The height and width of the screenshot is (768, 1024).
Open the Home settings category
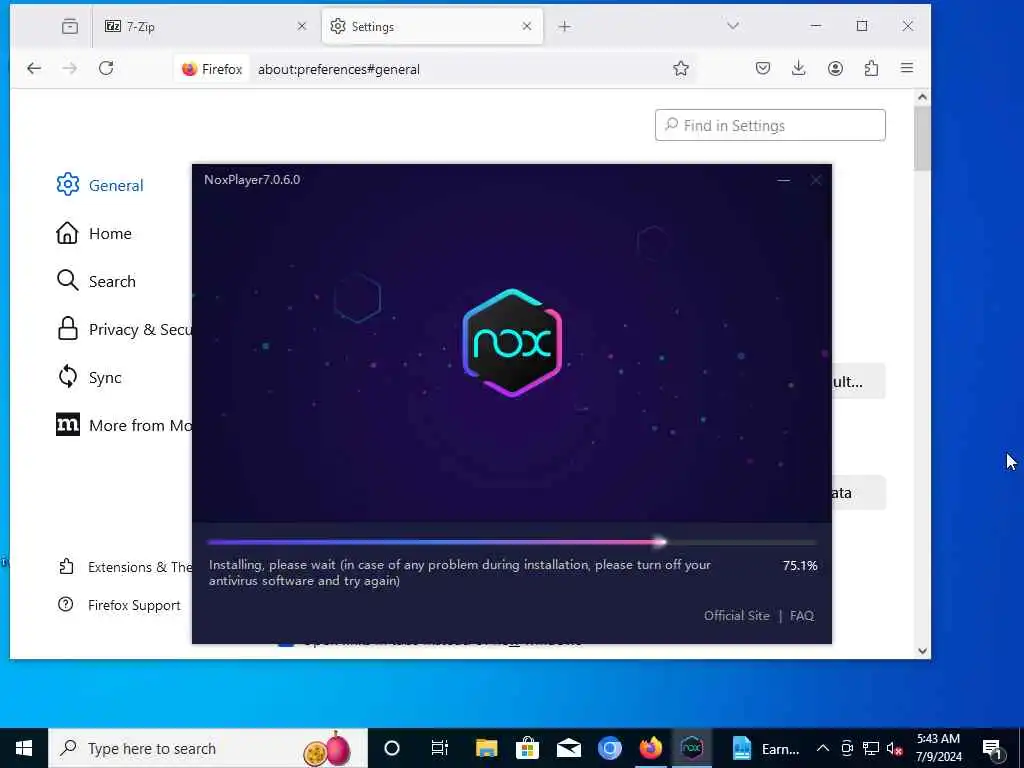click(x=94, y=233)
